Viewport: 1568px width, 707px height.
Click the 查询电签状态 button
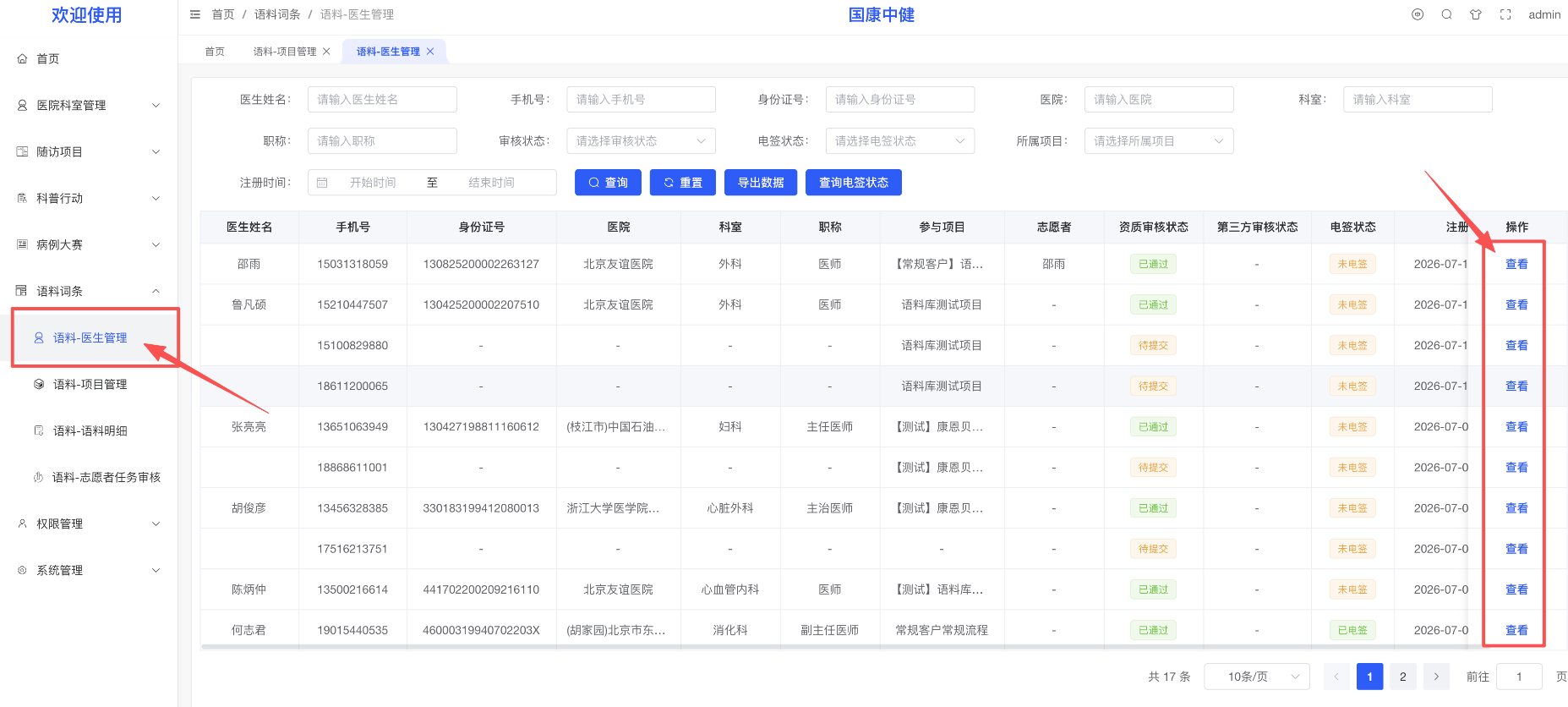click(854, 183)
